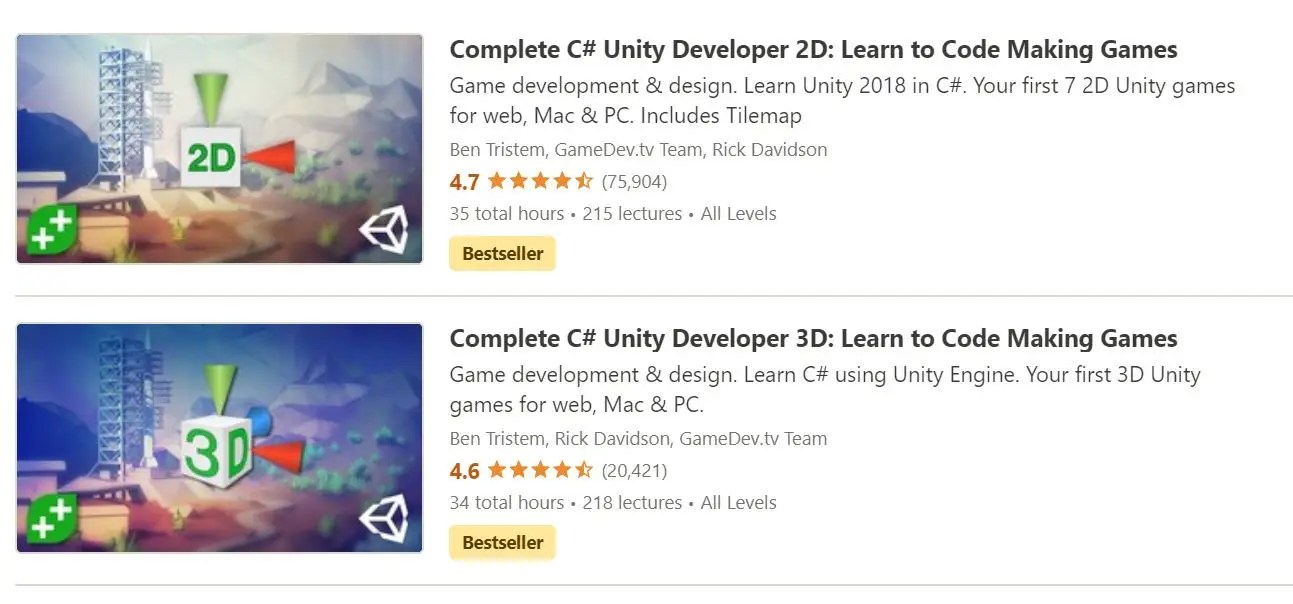Click the Bestseller badge on the 2D course
Image resolution: width=1293 pixels, height=604 pixels.
click(x=502, y=253)
